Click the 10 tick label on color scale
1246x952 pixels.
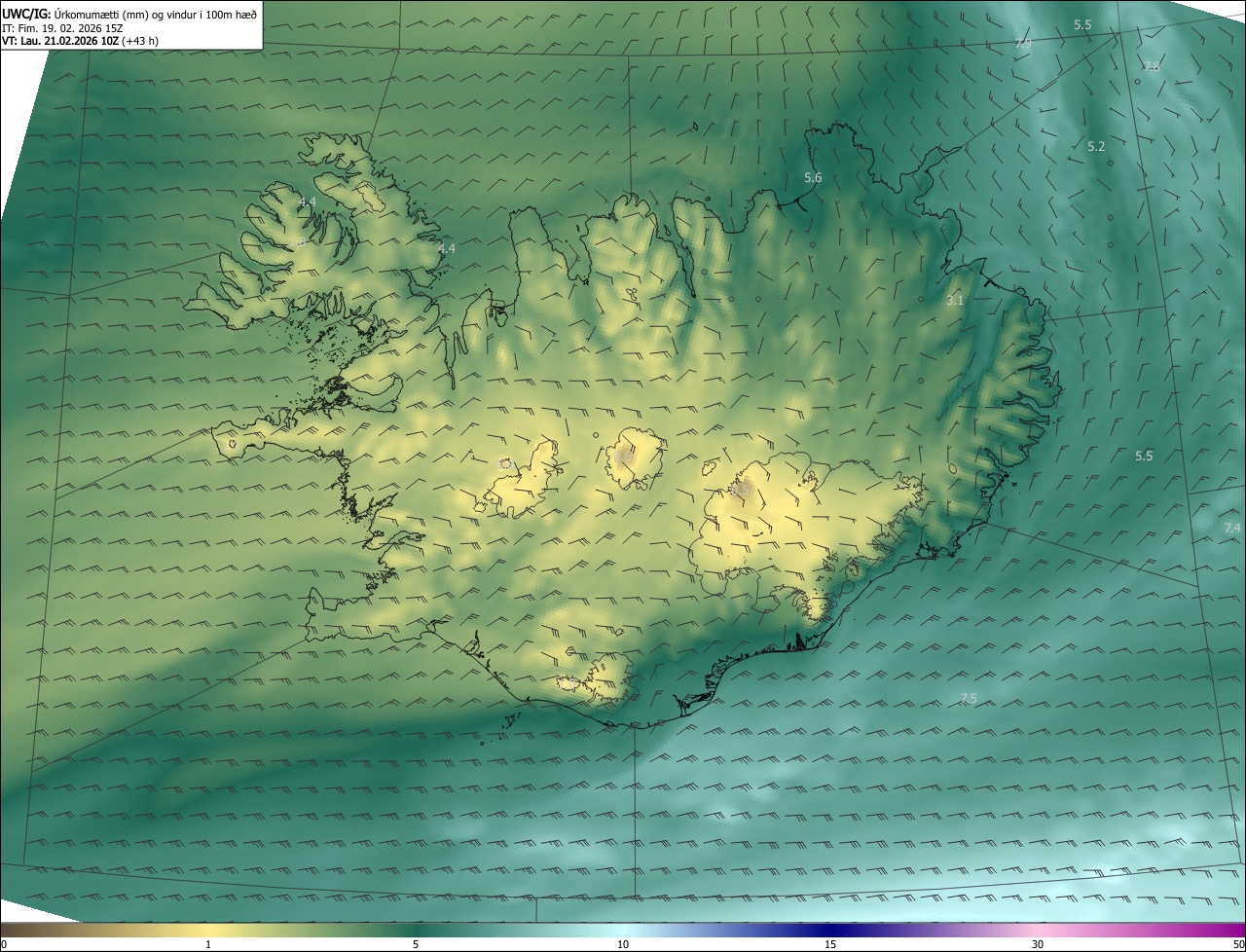click(x=623, y=944)
